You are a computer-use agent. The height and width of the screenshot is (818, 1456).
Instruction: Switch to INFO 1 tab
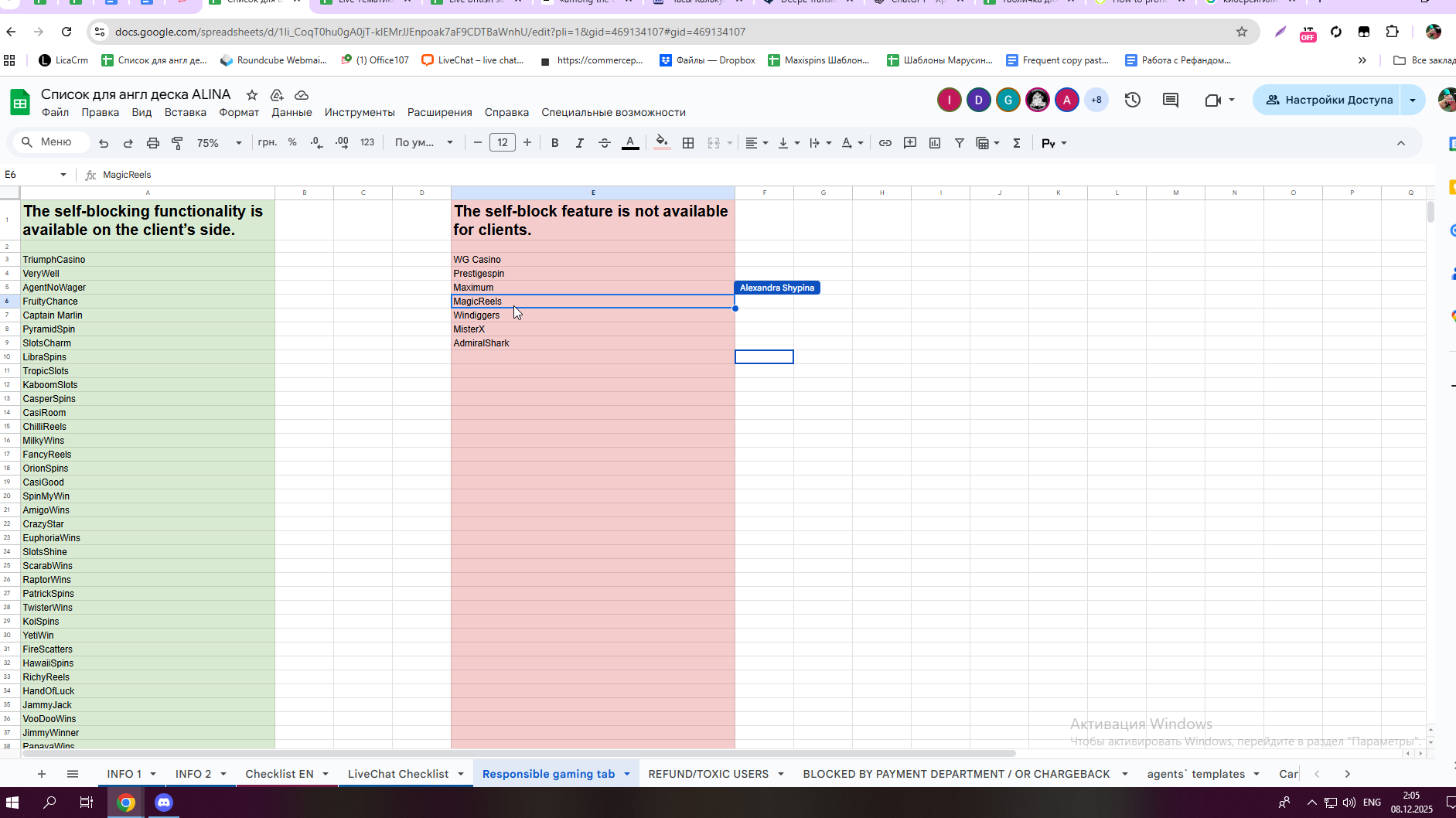(x=124, y=774)
